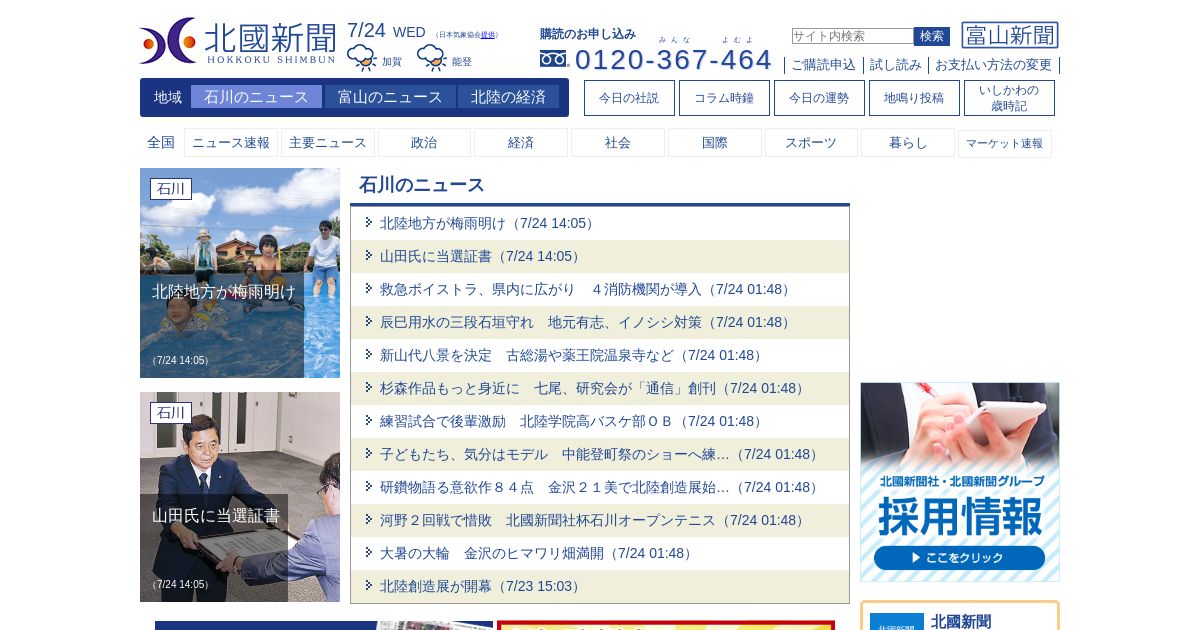Click the Hokkoku Shimbun logo
Viewport: 1200px width, 630px height.
click(x=238, y=41)
